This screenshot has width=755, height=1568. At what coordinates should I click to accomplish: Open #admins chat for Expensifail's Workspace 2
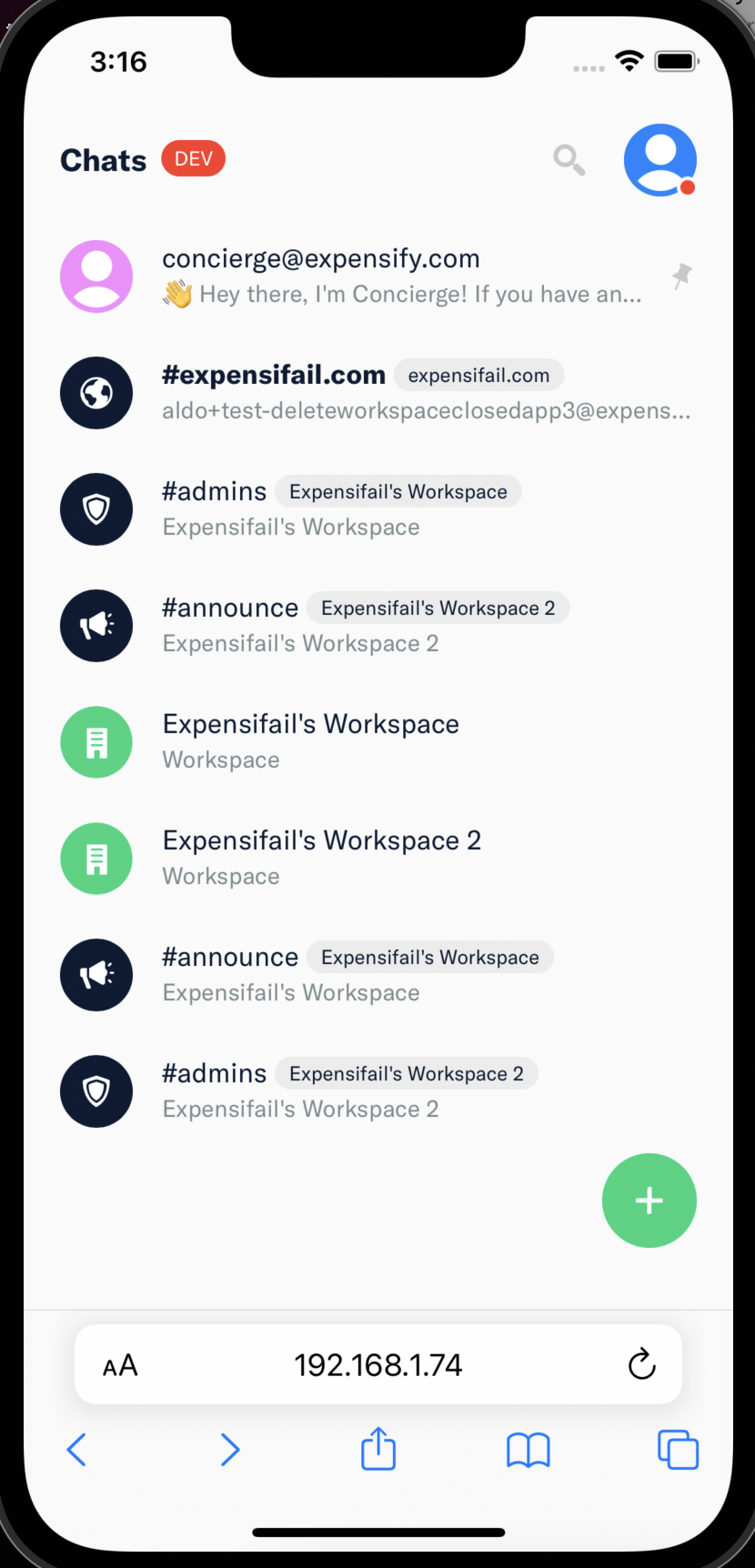coord(377,1091)
